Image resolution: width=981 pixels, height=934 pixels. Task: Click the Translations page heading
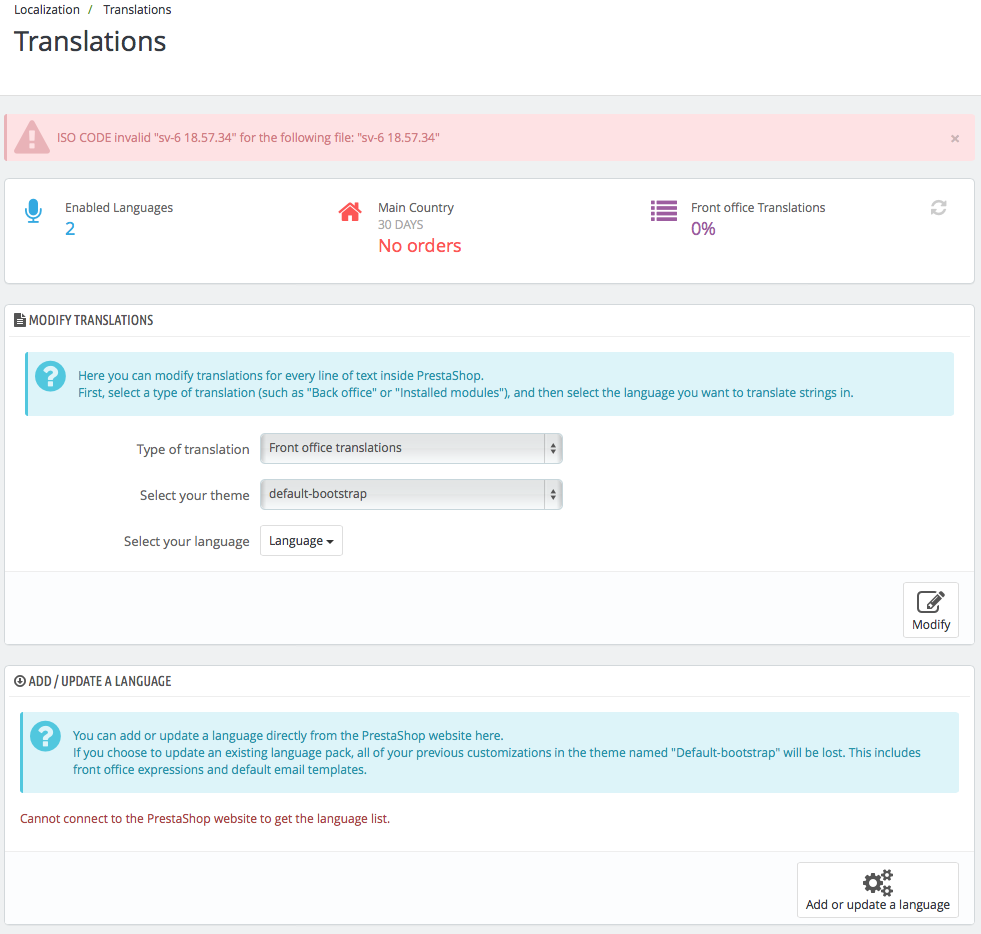click(x=90, y=42)
